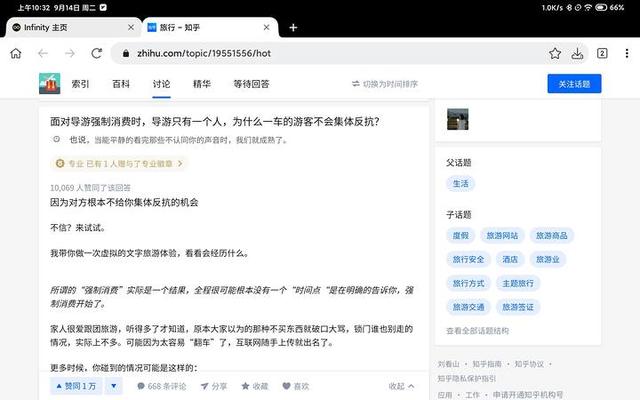Click 分享 to share the answer
The width and height of the screenshot is (640, 400).
point(214,386)
